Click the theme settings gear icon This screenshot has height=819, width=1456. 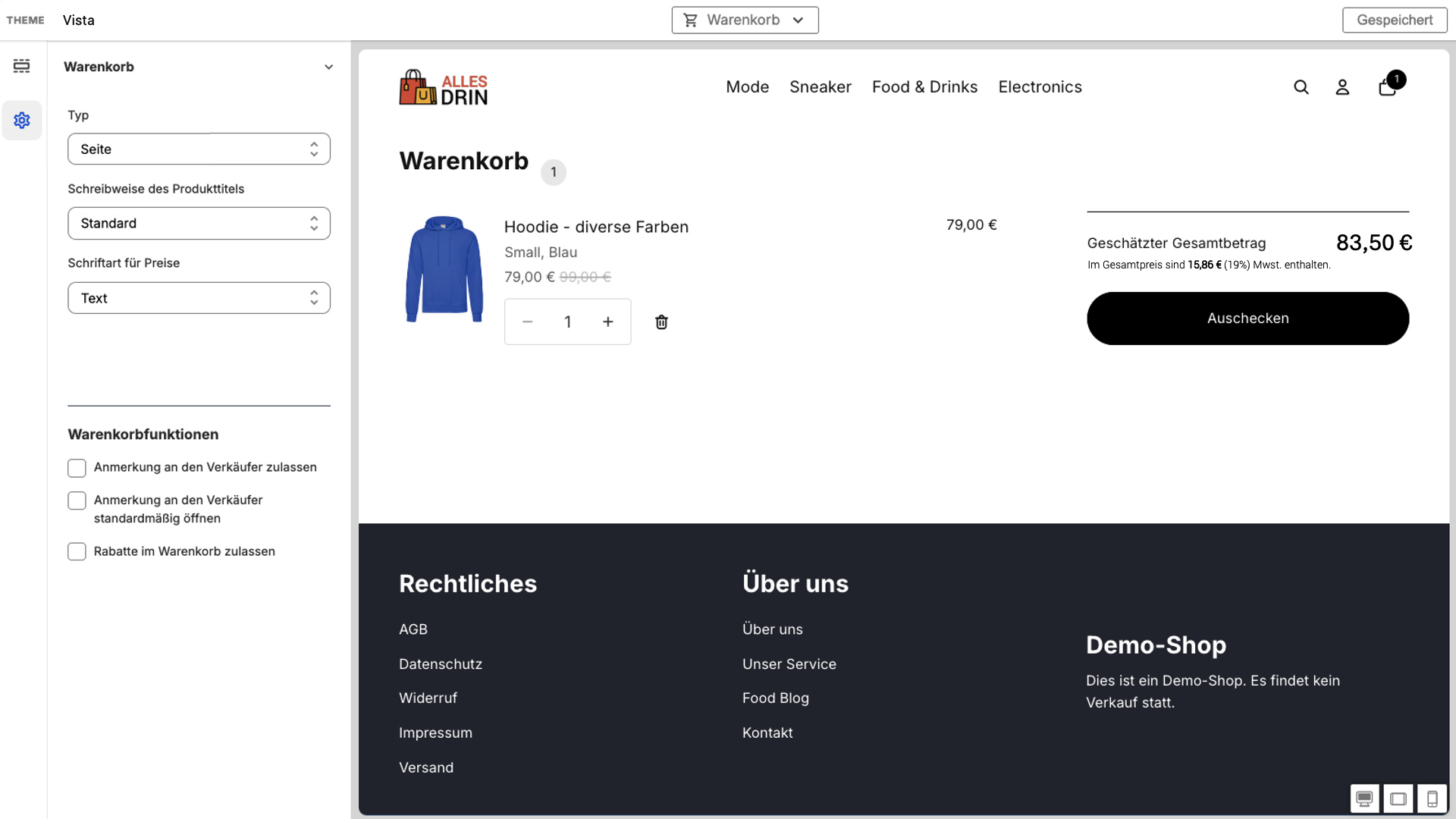coord(21,121)
